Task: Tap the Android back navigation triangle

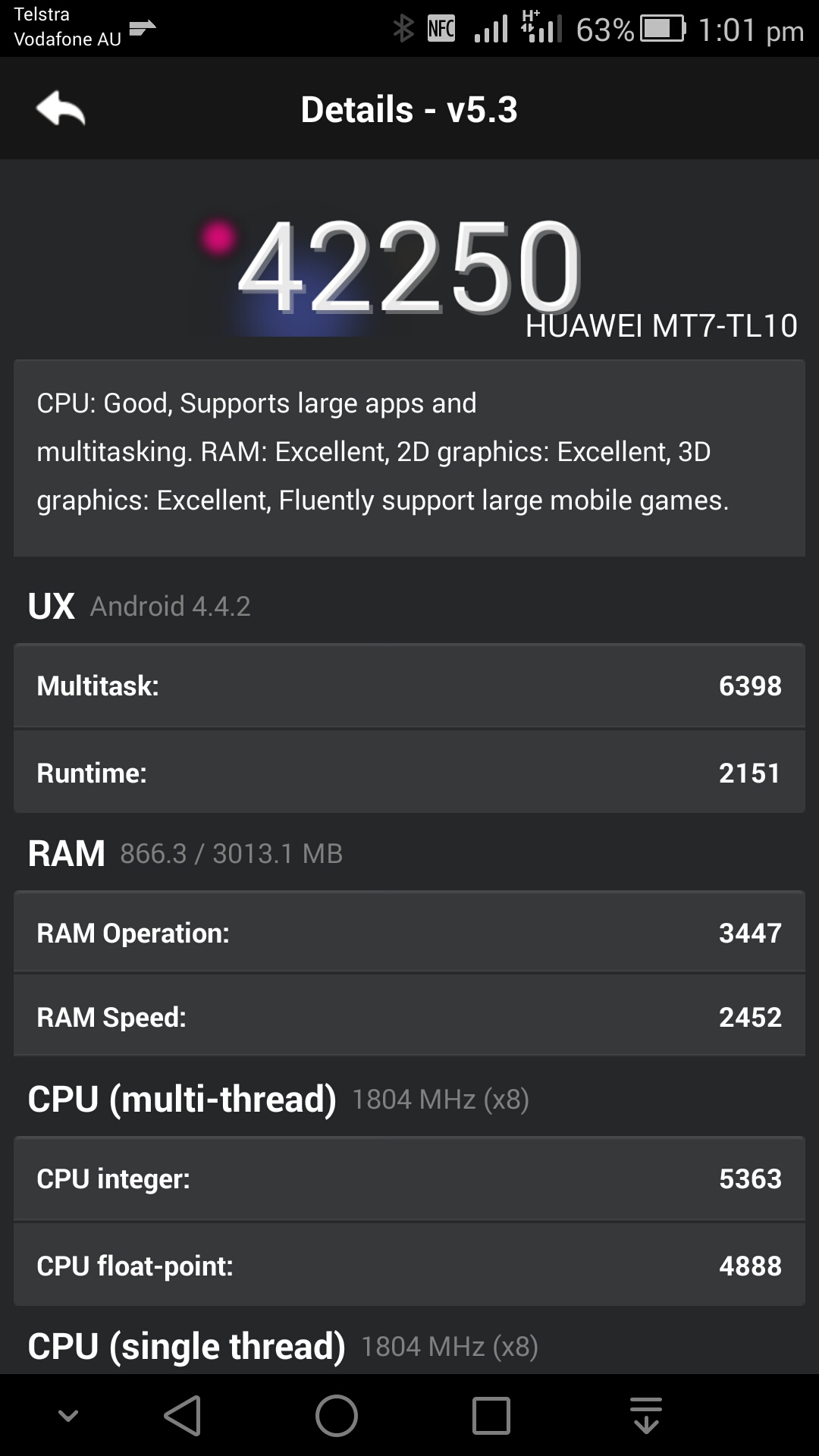Action: (183, 1415)
